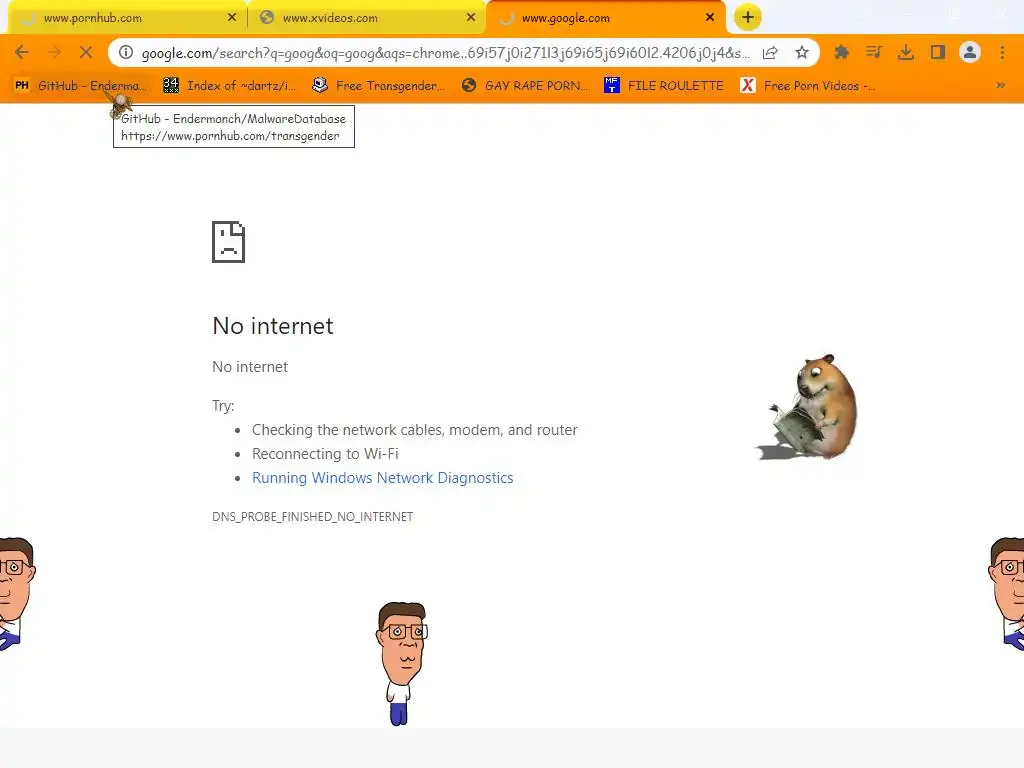1024x768 pixels.
Task: Show the Downloads tray icon
Action: (906, 52)
